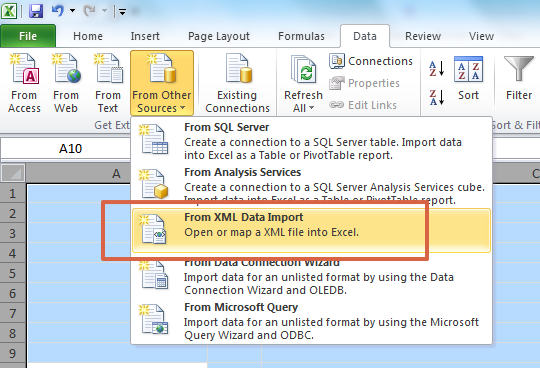
Task: Toggle the Filter funnel button
Action: click(x=519, y=79)
